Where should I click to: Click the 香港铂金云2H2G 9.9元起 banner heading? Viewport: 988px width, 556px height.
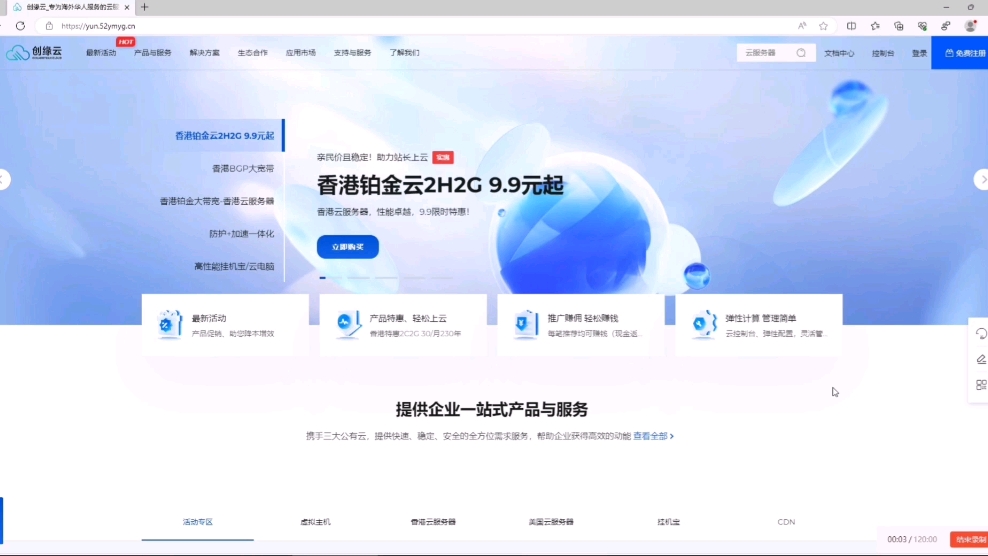pos(440,185)
